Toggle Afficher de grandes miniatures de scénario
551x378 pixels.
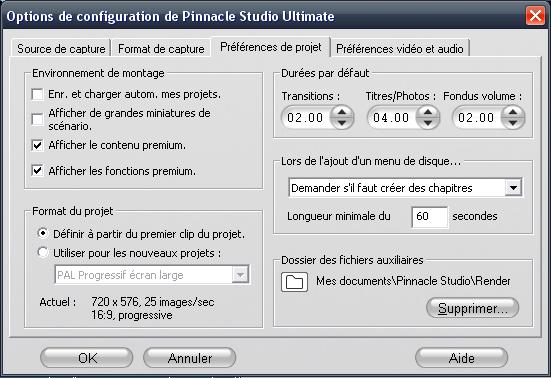point(37,119)
